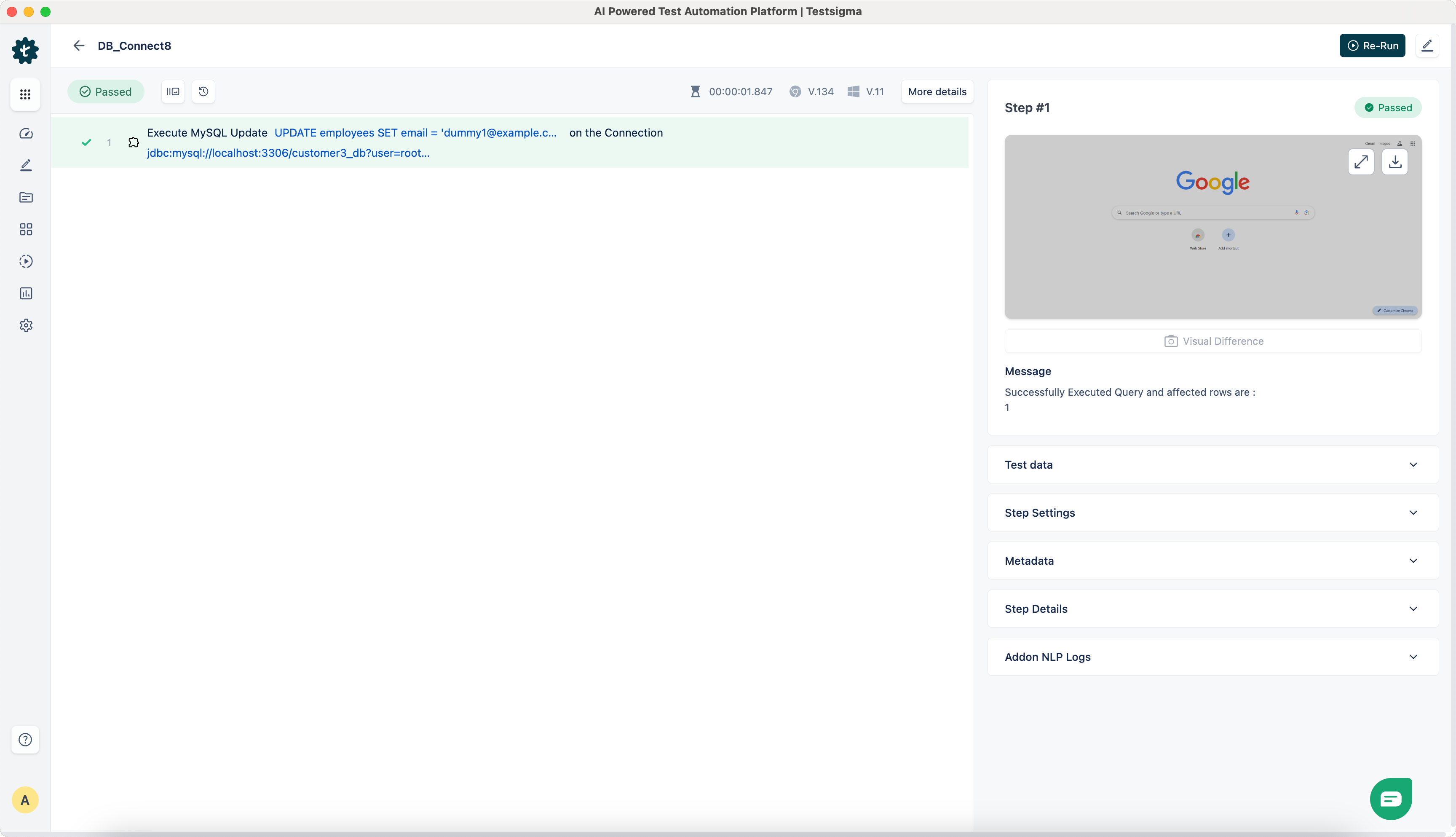Viewport: 1456px width, 837px height.
Task: Expand the Step Settings section
Action: (x=1212, y=513)
